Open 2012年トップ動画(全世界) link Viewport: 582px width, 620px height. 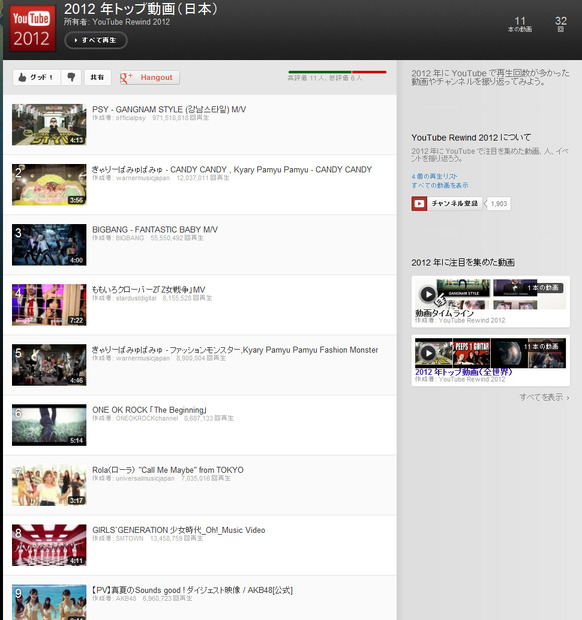pos(463,372)
